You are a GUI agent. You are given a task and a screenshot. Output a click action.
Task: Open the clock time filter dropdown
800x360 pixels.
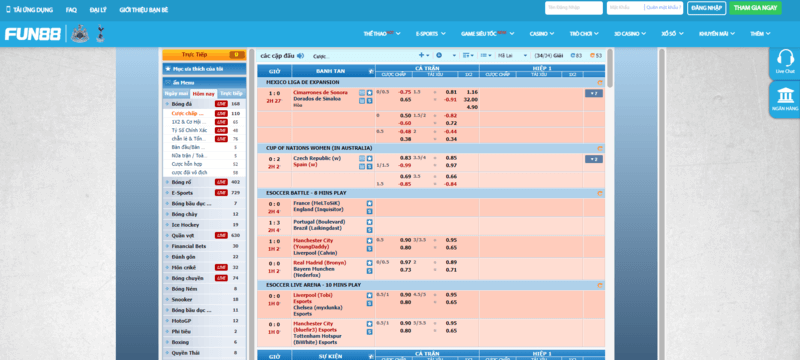point(447,56)
